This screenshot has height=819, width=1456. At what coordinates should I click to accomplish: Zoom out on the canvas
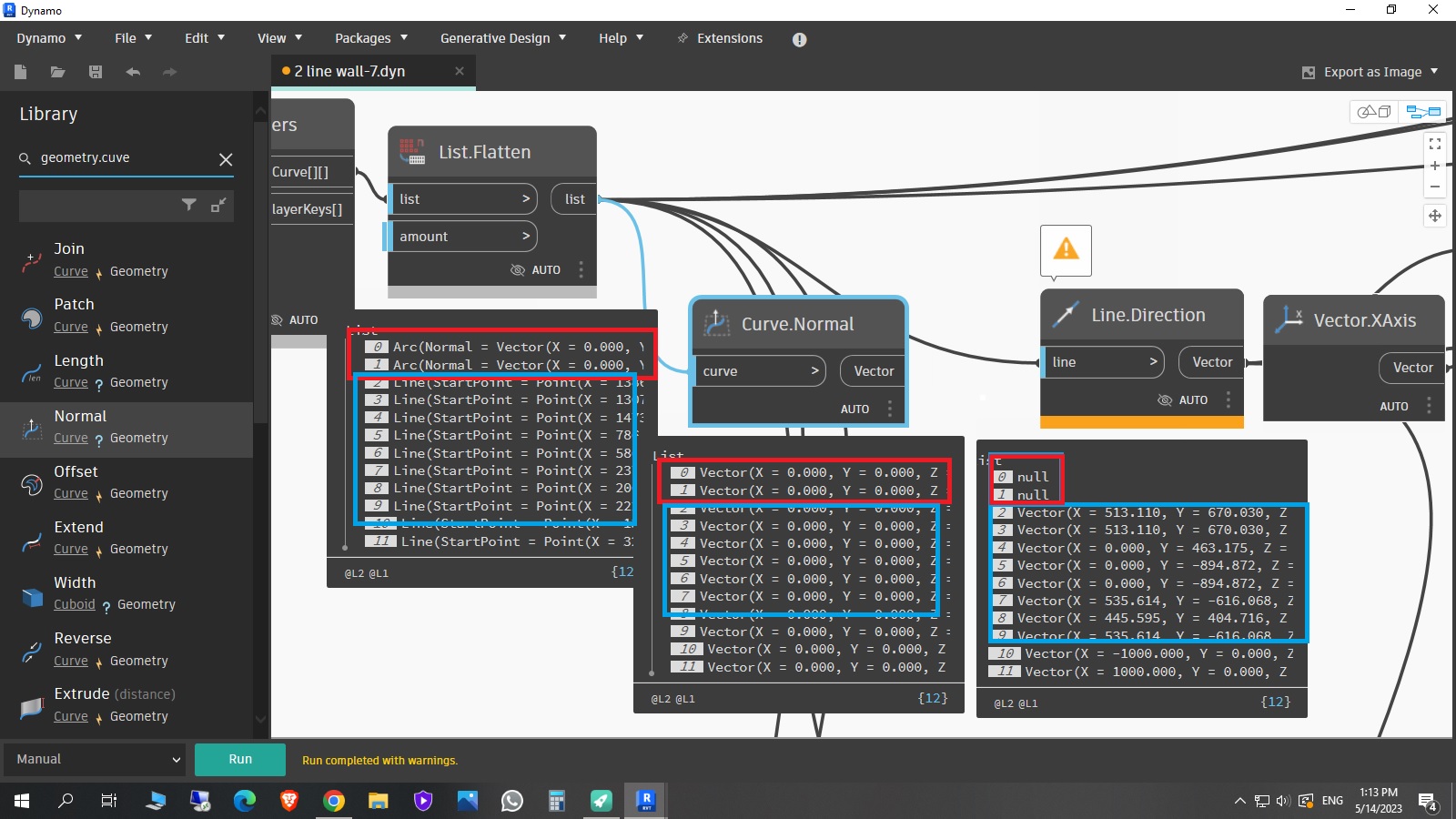(x=1435, y=187)
